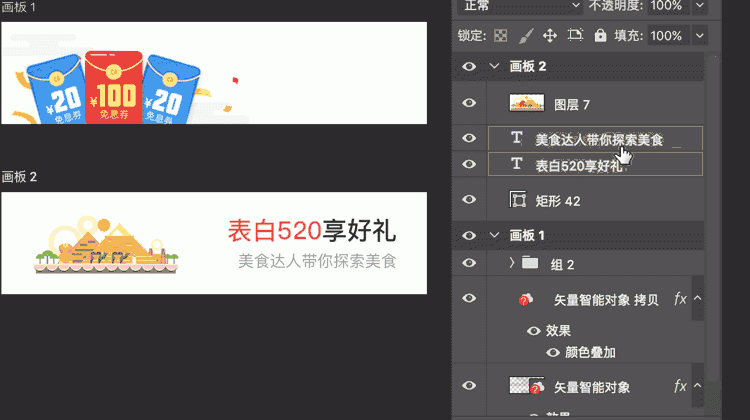The height and width of the screenshot is (420, 750).
Task: Click the lock image pixels brush icon
Action: point(525,36)
